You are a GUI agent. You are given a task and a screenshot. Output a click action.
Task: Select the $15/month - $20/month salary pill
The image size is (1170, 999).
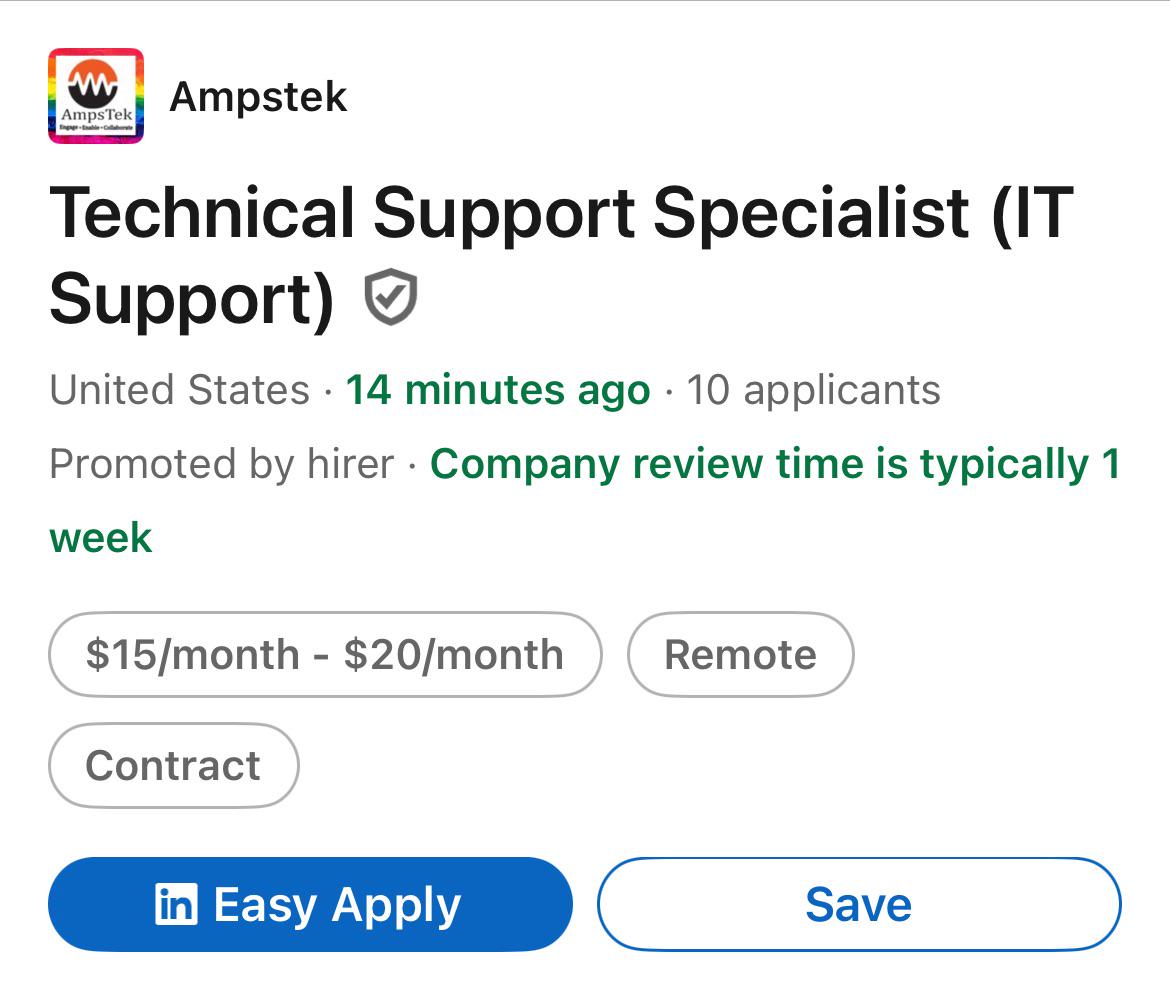pos(325,654)
